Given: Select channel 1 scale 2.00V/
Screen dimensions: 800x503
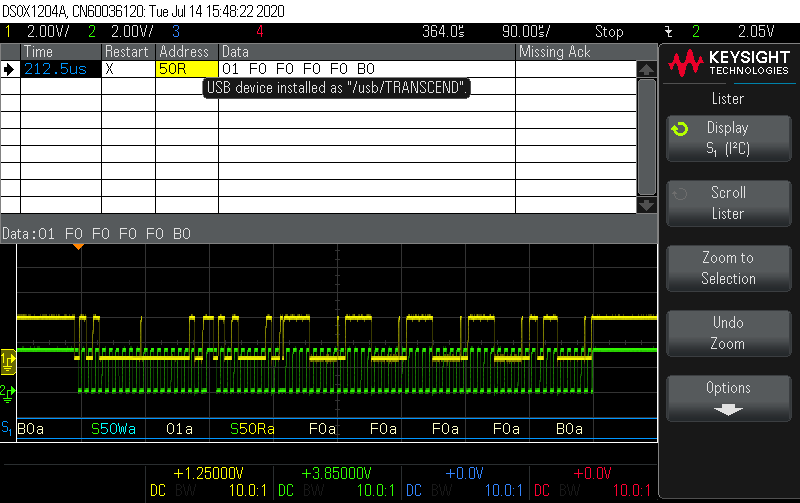Looking at the screenshot, I should (48, 32).
